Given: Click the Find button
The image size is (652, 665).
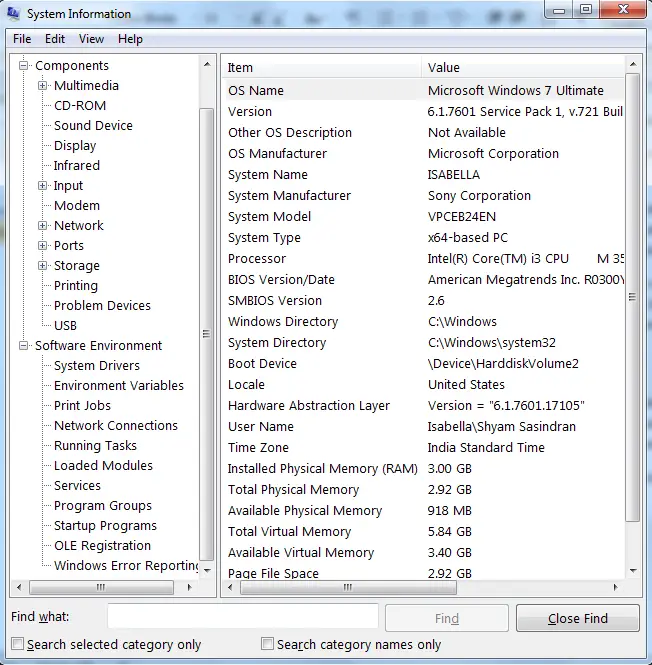Looking at the screenshot, I should 447,618.
